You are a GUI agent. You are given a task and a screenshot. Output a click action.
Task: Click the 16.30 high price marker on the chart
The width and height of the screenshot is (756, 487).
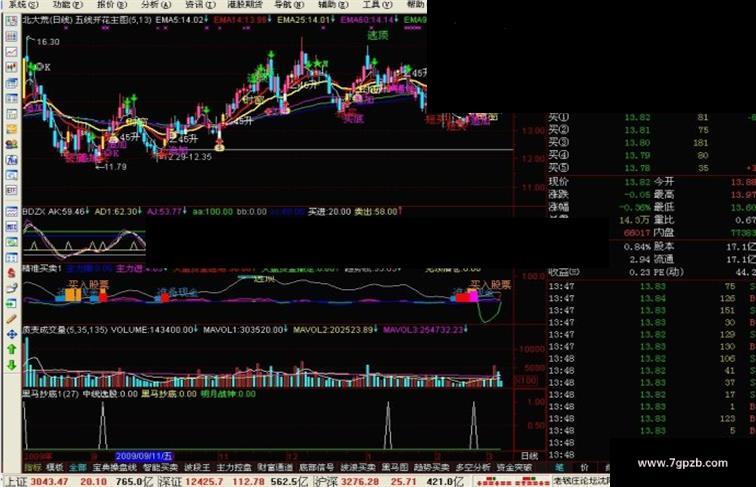[x=48, y=42]
